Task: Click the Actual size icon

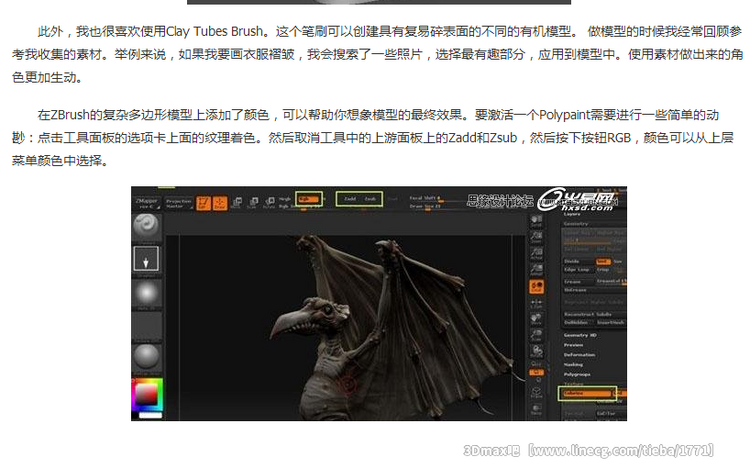Action: [x=536, y=254]
